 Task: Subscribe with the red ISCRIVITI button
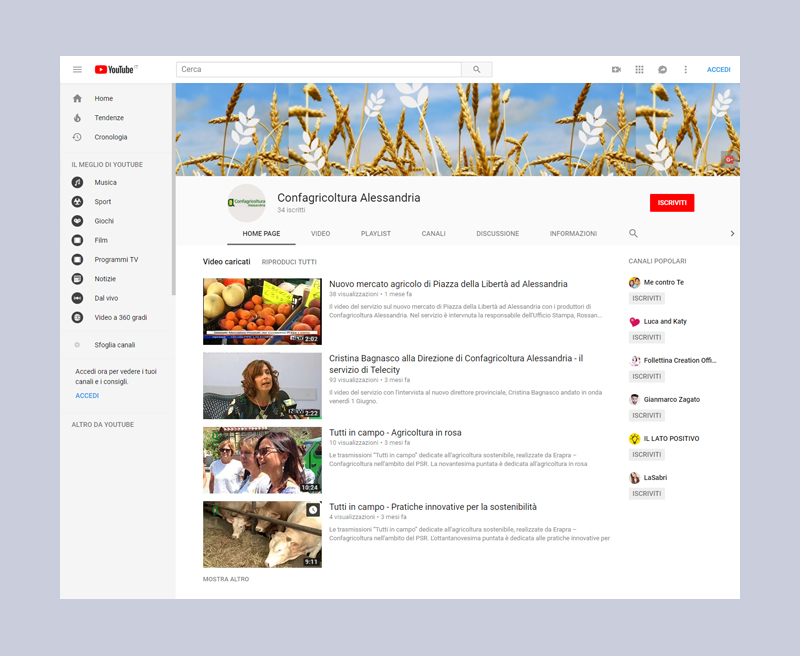[672, 203]
